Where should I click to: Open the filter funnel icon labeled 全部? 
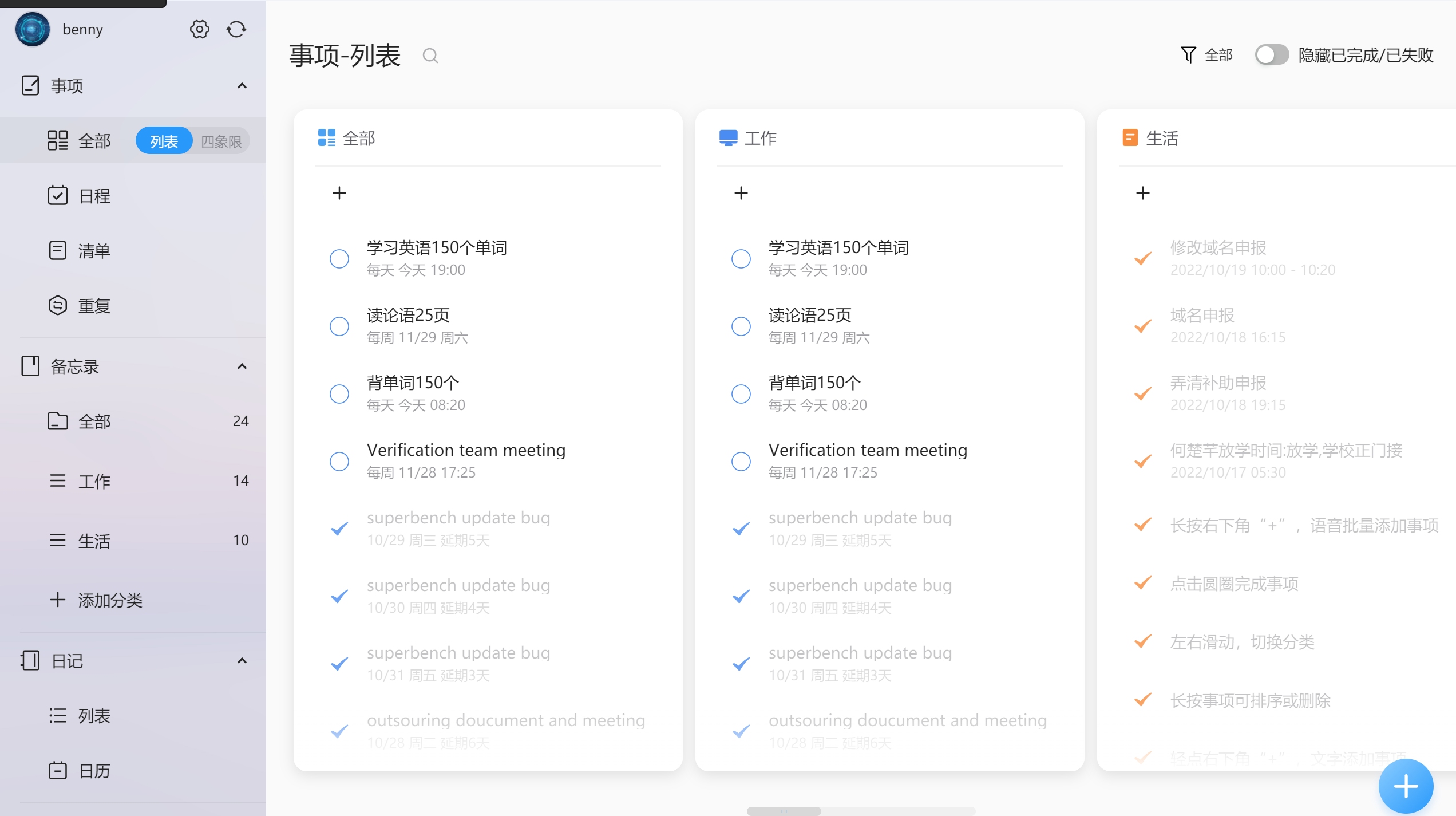click(1189, 55)
